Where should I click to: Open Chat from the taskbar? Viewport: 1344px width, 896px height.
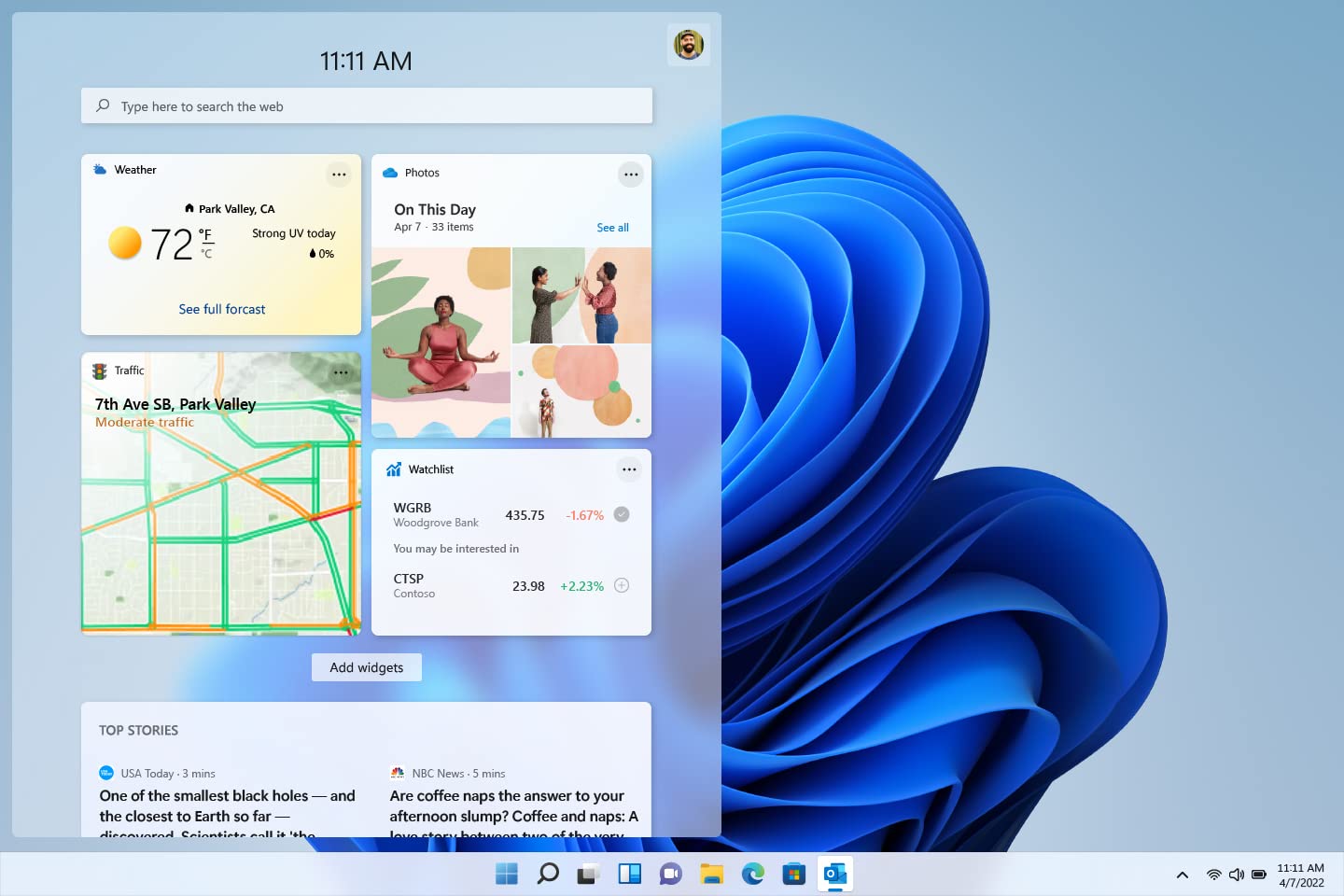click(x=670, y=874)
